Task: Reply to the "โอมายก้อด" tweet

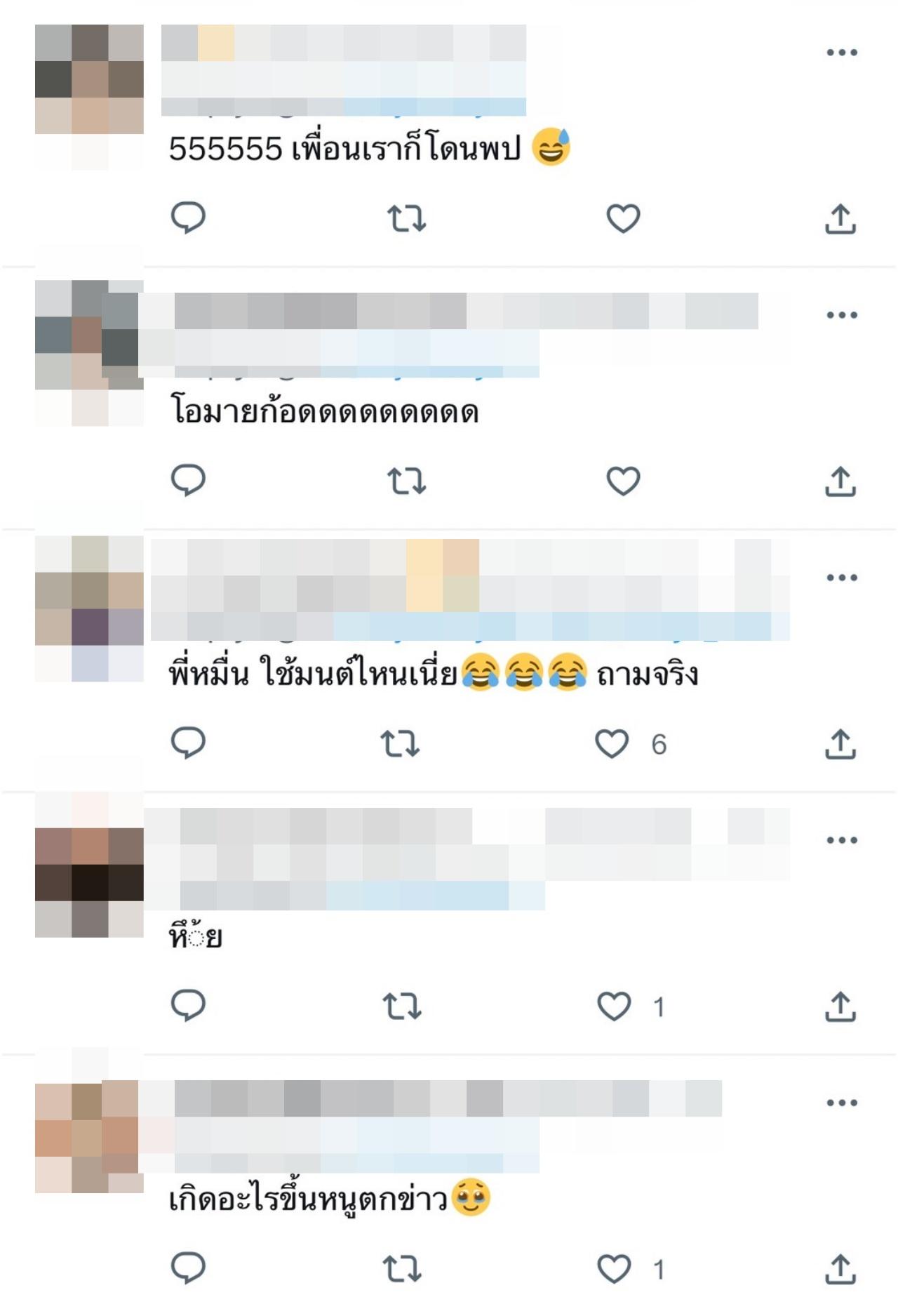Action: (188, 481)
